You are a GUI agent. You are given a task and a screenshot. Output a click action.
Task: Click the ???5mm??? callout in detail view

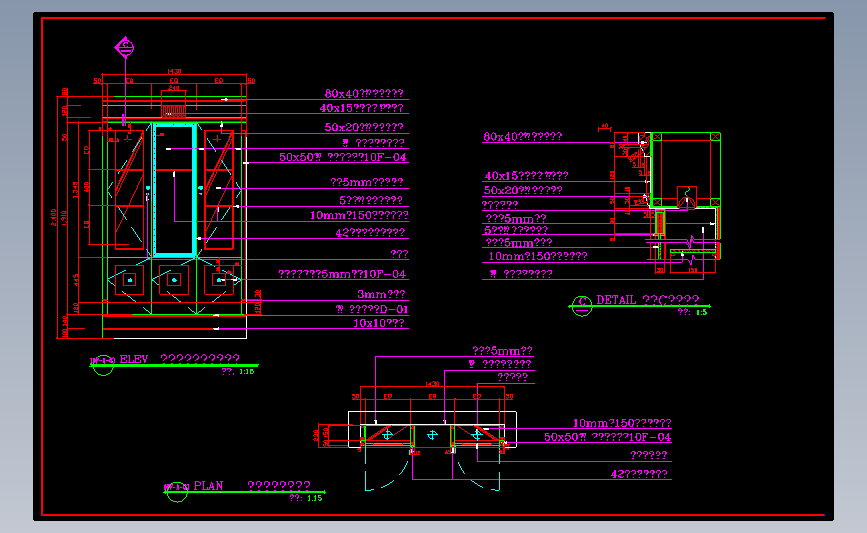click(x=519, y=243)
